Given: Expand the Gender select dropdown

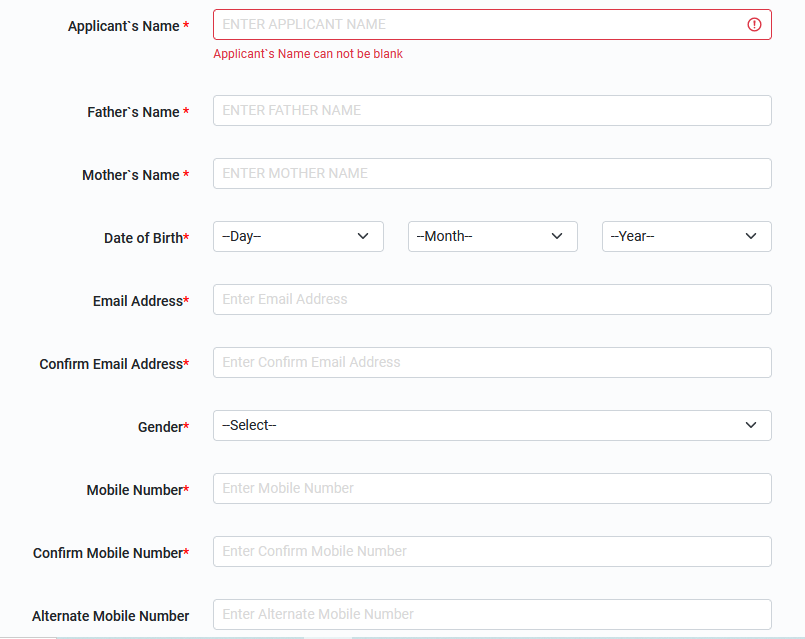Looking at the screenshot, I should pyautogui.click(x=492, y=426).
